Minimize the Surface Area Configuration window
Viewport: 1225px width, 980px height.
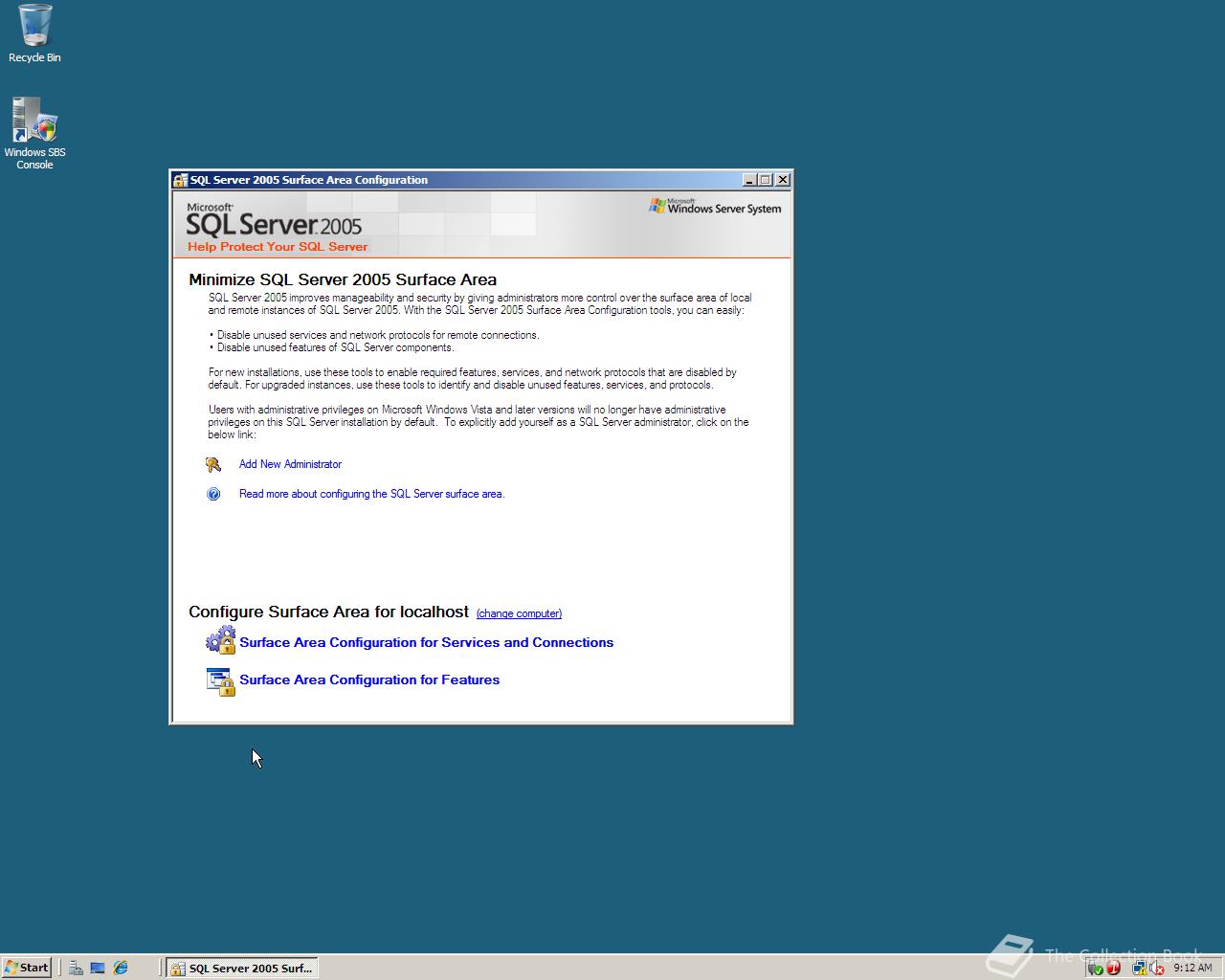pos(749,180)
